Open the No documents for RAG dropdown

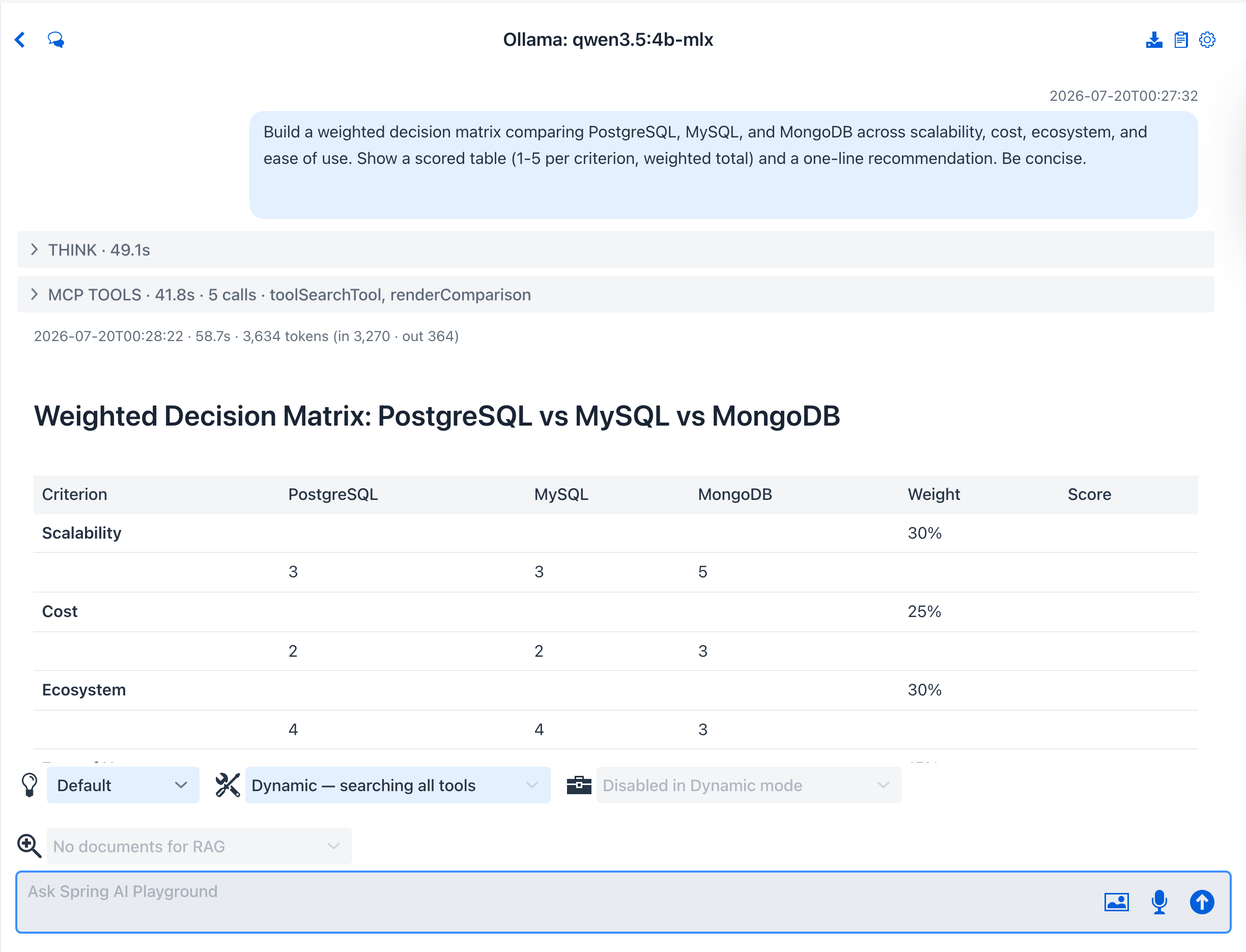200,846
